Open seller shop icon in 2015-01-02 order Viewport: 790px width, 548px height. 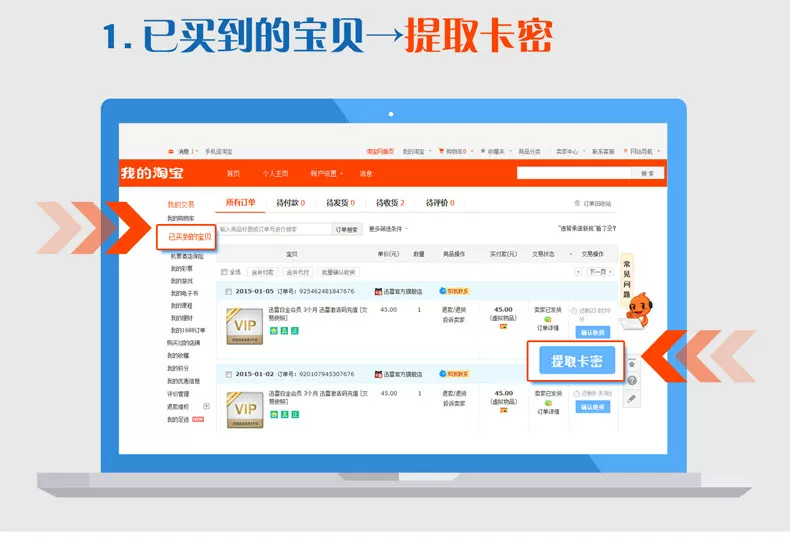point(378,374)
